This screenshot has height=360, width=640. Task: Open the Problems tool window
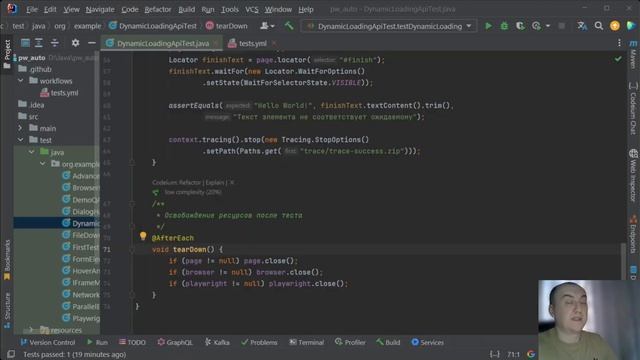(259, 342)
